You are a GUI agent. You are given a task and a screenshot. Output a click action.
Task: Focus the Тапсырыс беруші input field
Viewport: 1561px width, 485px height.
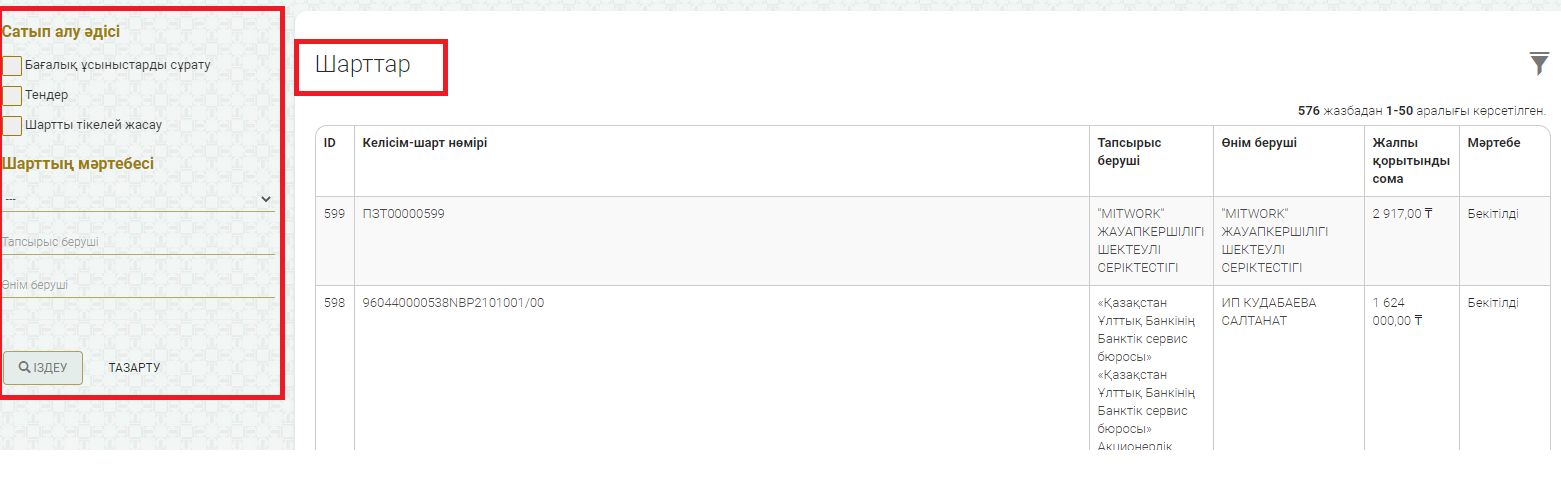[x=138, y=242]
